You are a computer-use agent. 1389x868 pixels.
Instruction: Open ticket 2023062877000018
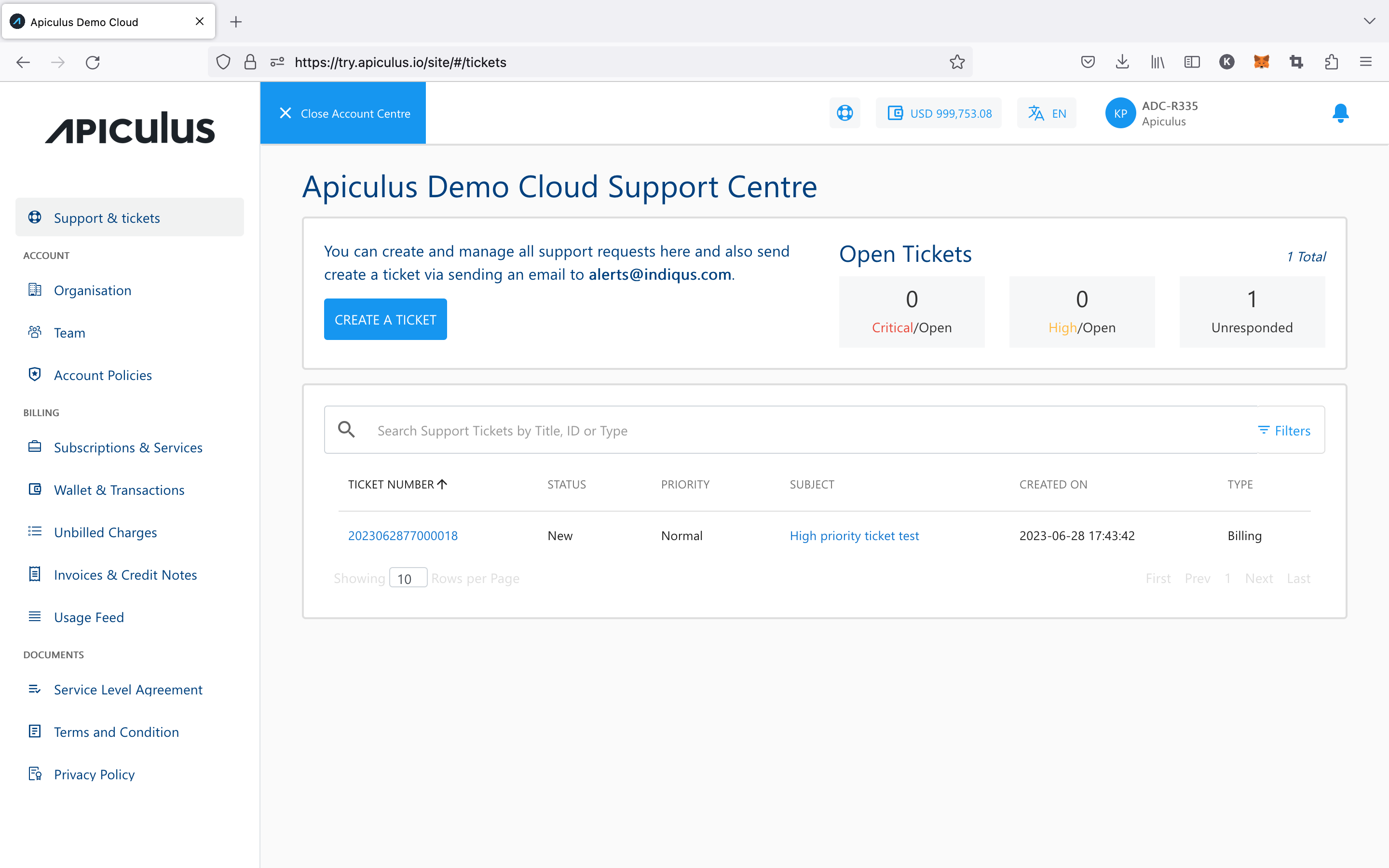coord(402,535)
